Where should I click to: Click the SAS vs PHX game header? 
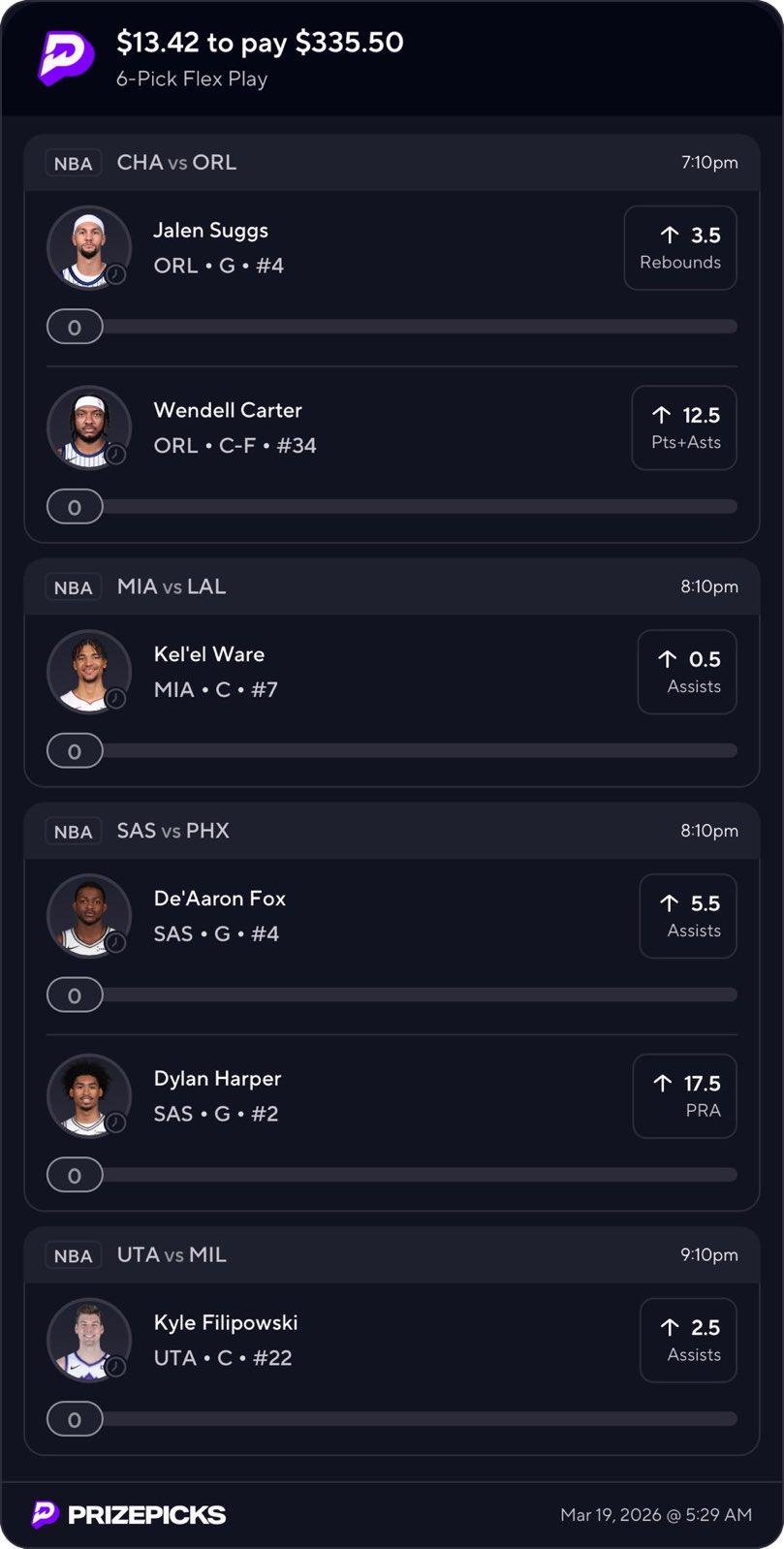tap(173, 831)
